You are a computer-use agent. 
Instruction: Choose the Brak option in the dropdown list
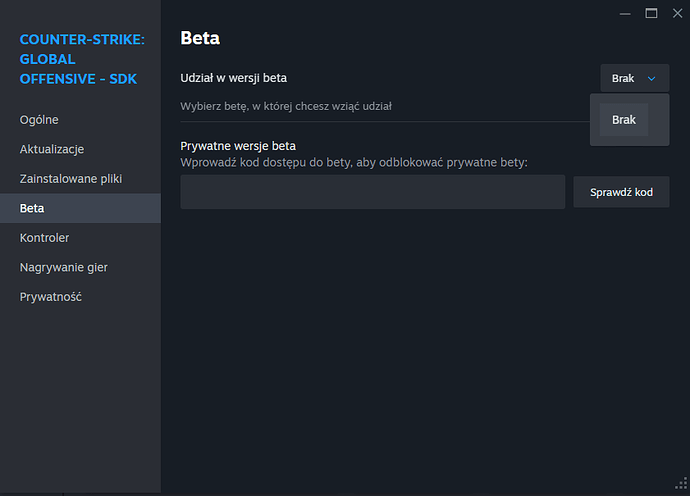tap(624, 120)
